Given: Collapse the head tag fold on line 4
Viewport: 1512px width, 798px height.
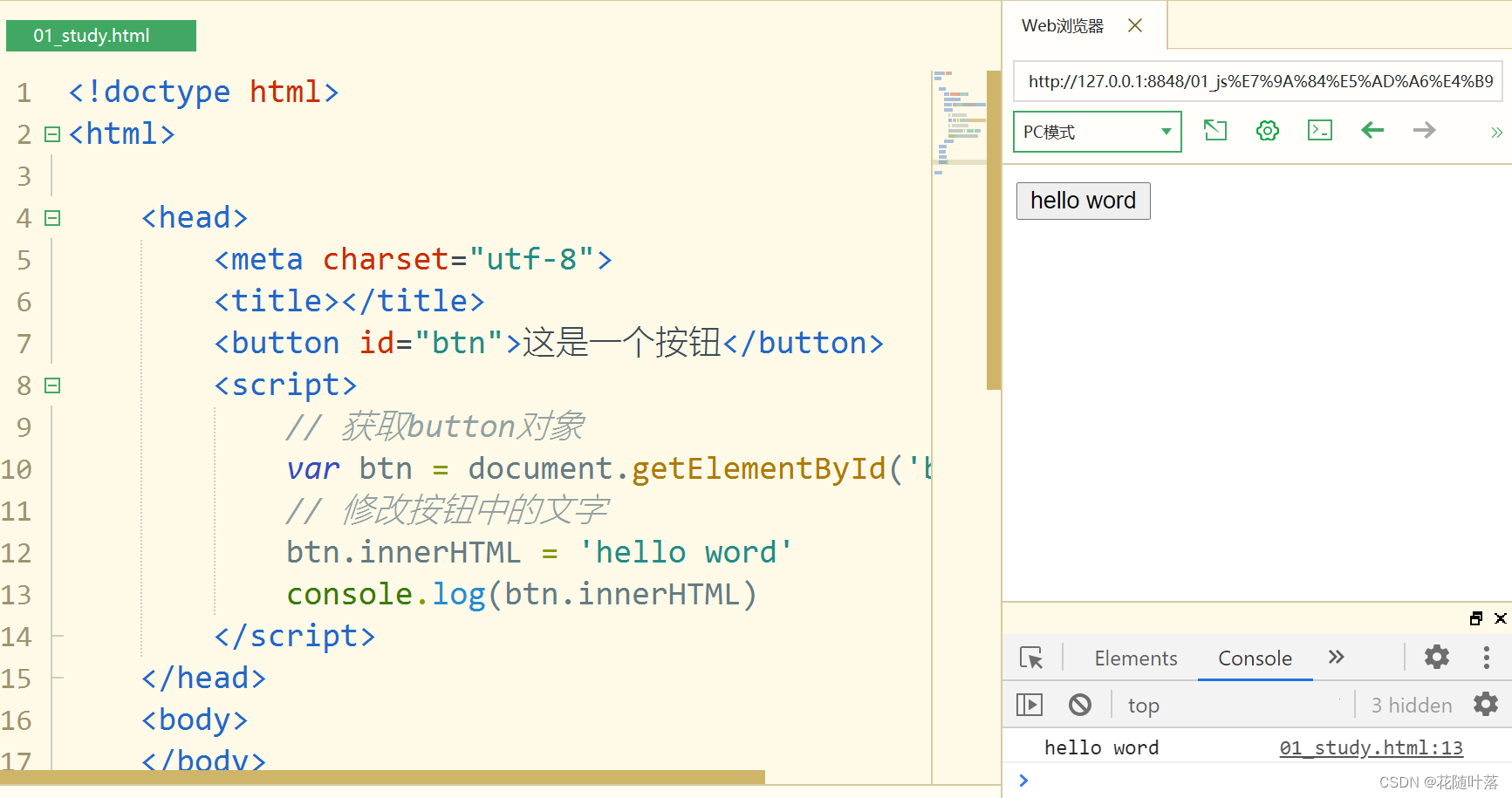Looking at the screenshot, I should (x=52, y=218).
